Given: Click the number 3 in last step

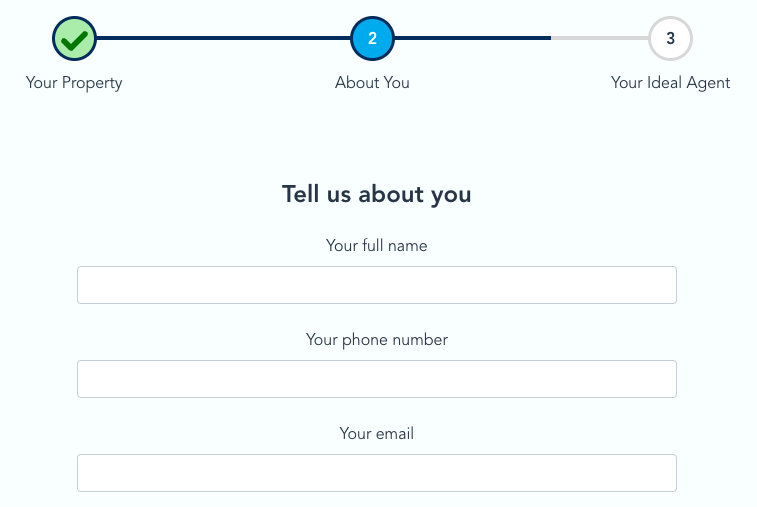Looking at the screenshot, I should click(x=670, y=38).
